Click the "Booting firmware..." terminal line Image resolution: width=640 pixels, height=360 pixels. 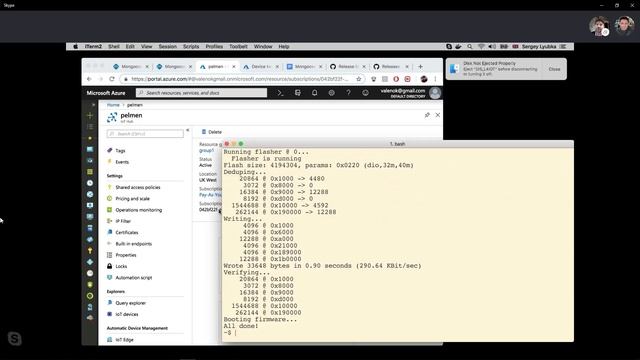coord(260,319)
